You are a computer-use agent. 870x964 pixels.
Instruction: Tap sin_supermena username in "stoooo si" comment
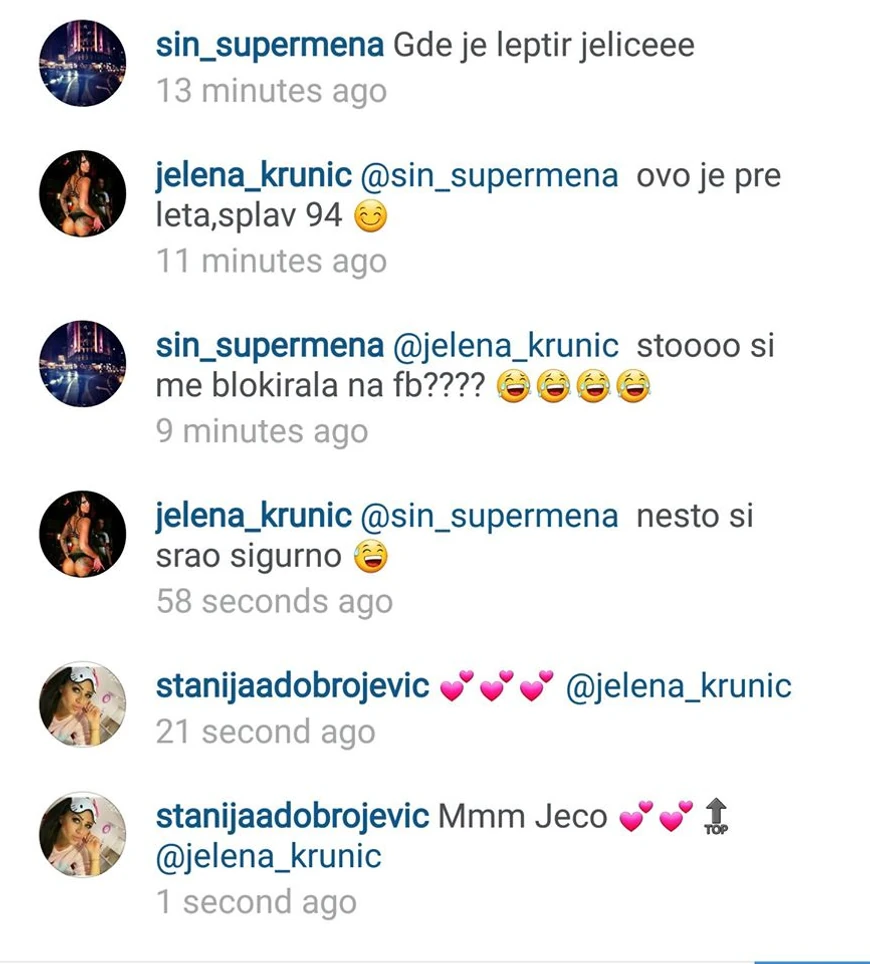pyautogui.click(x=270, y=346)
